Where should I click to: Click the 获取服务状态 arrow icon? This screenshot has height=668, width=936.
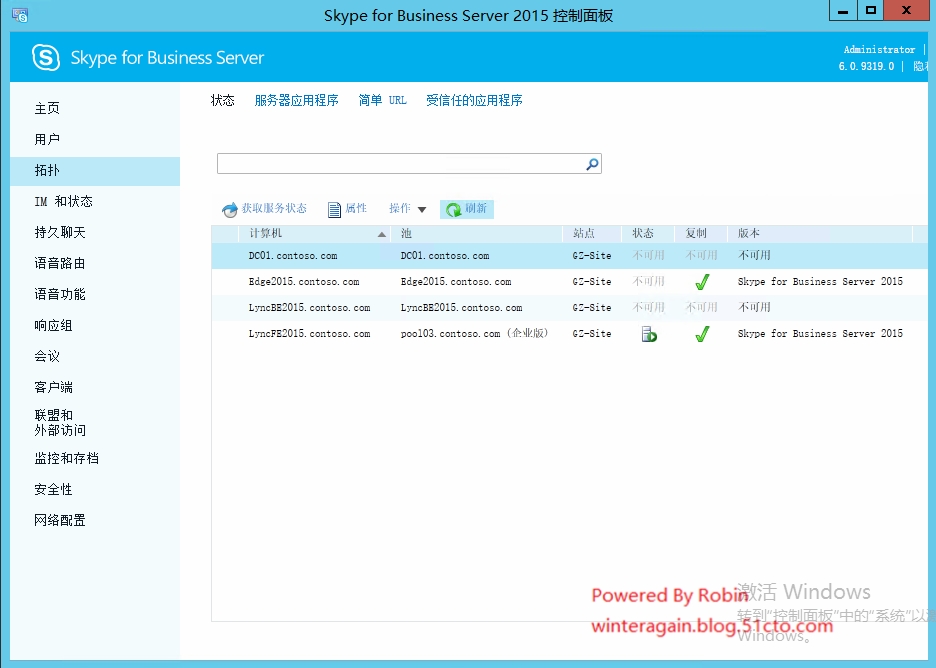coord(229,210)
